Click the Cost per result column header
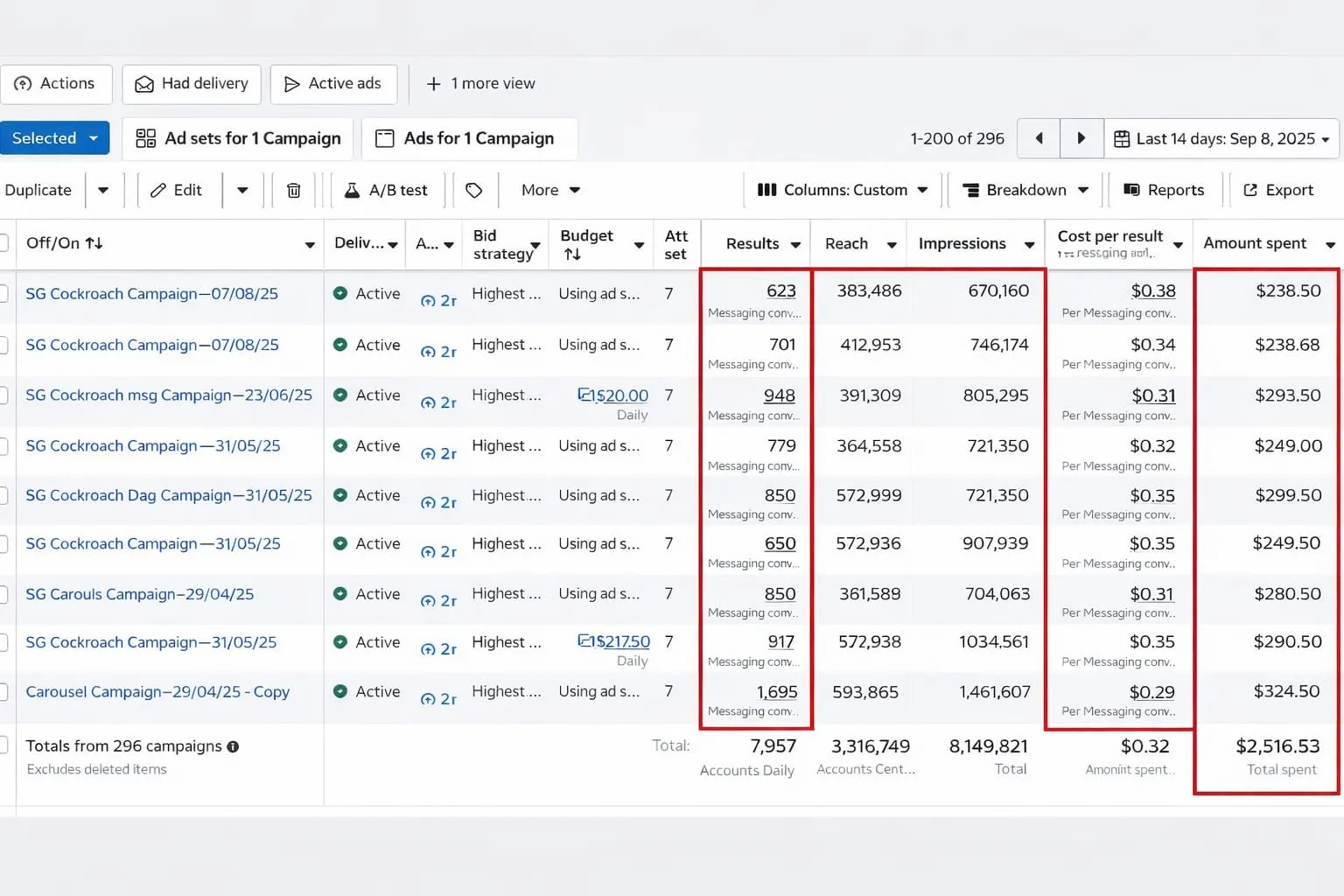The image size is (1344, 896). (x=1110, y=236)
